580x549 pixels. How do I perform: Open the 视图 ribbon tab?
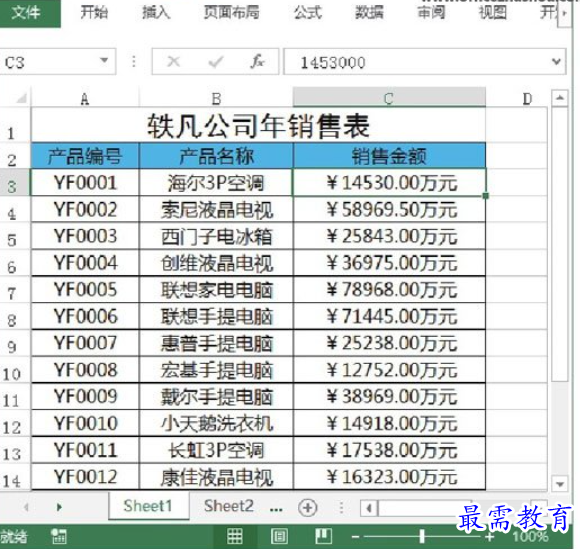click(x=492, y=13)
